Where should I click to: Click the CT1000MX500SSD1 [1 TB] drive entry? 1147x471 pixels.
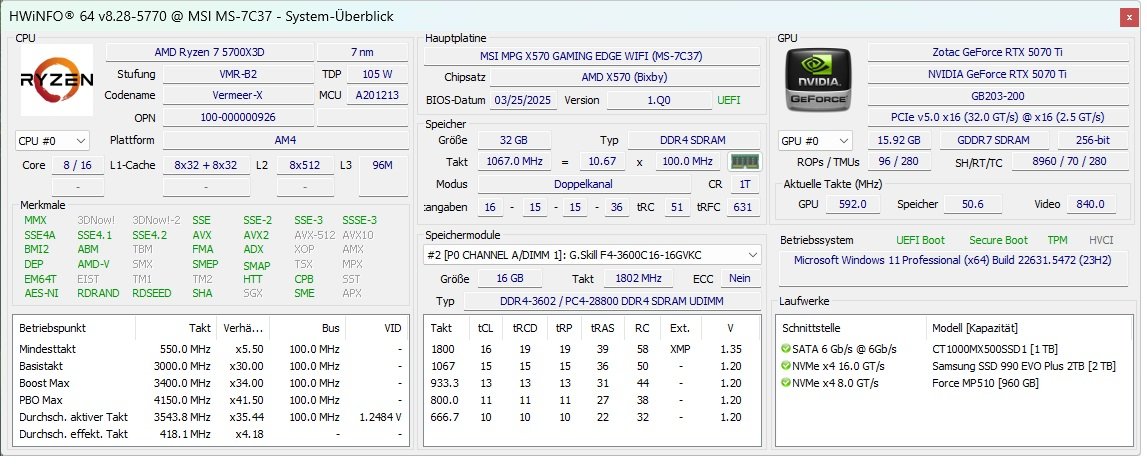(995, 349)
